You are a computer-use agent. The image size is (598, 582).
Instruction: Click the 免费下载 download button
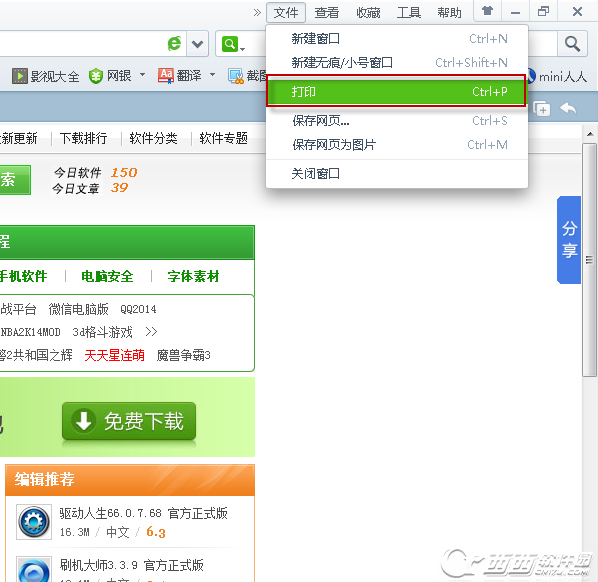point(129,421)
